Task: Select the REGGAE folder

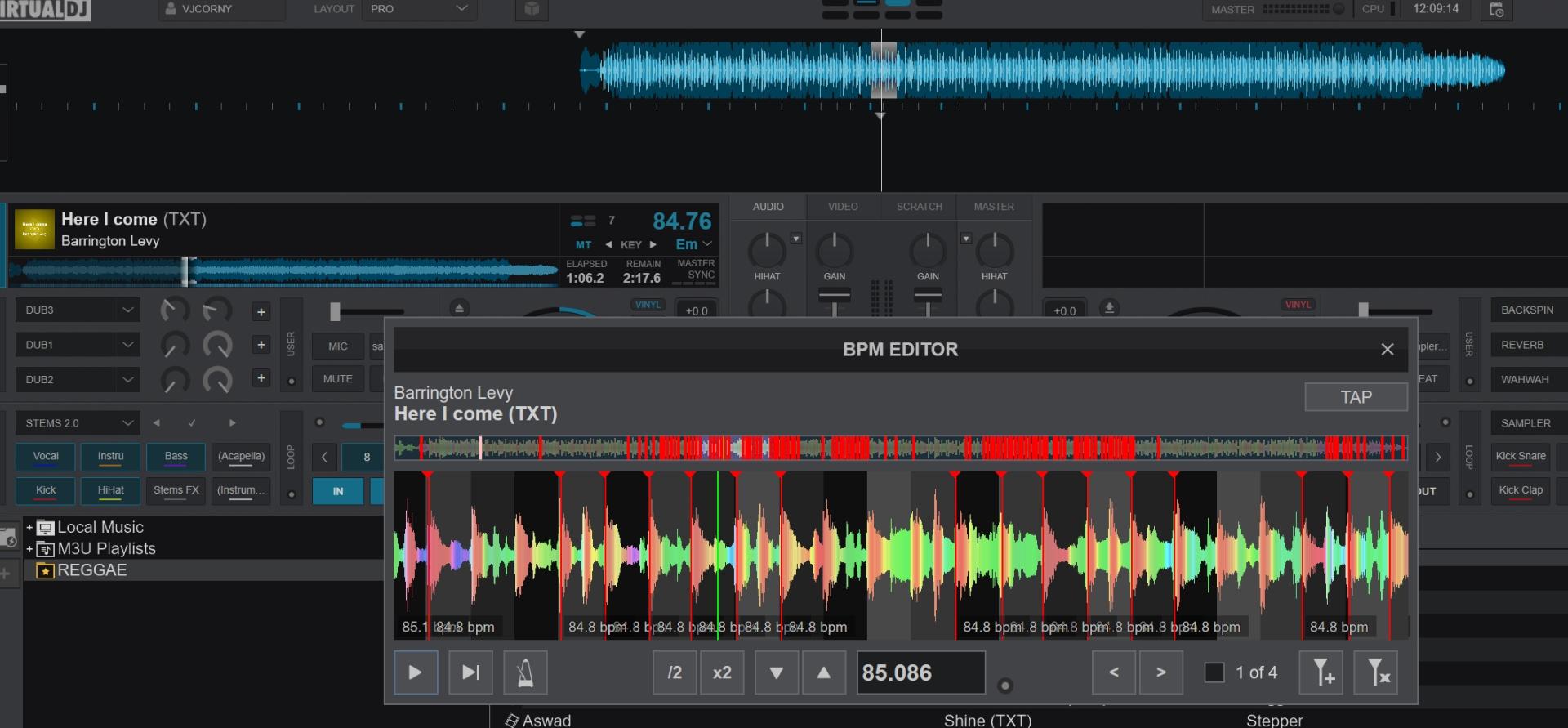Action: pyautogui.click(x=91, y=570)
